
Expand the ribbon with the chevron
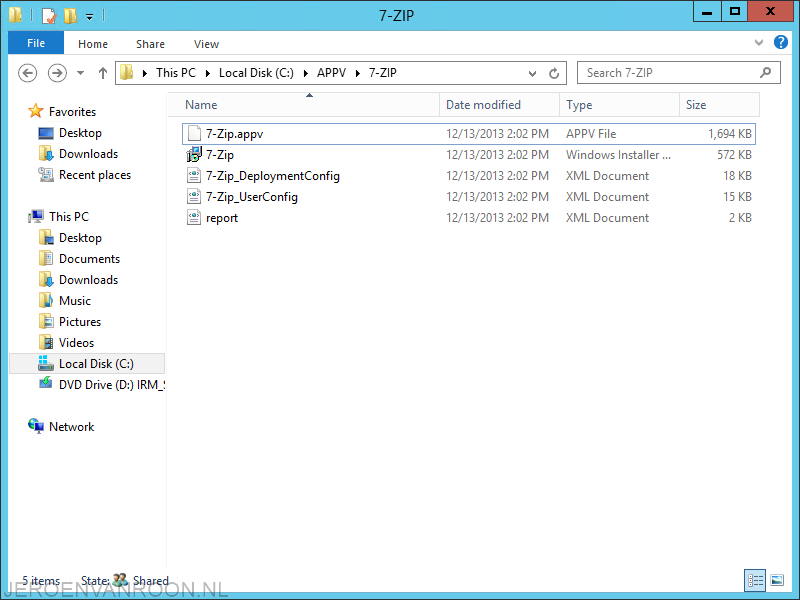(x=759, y=43)
